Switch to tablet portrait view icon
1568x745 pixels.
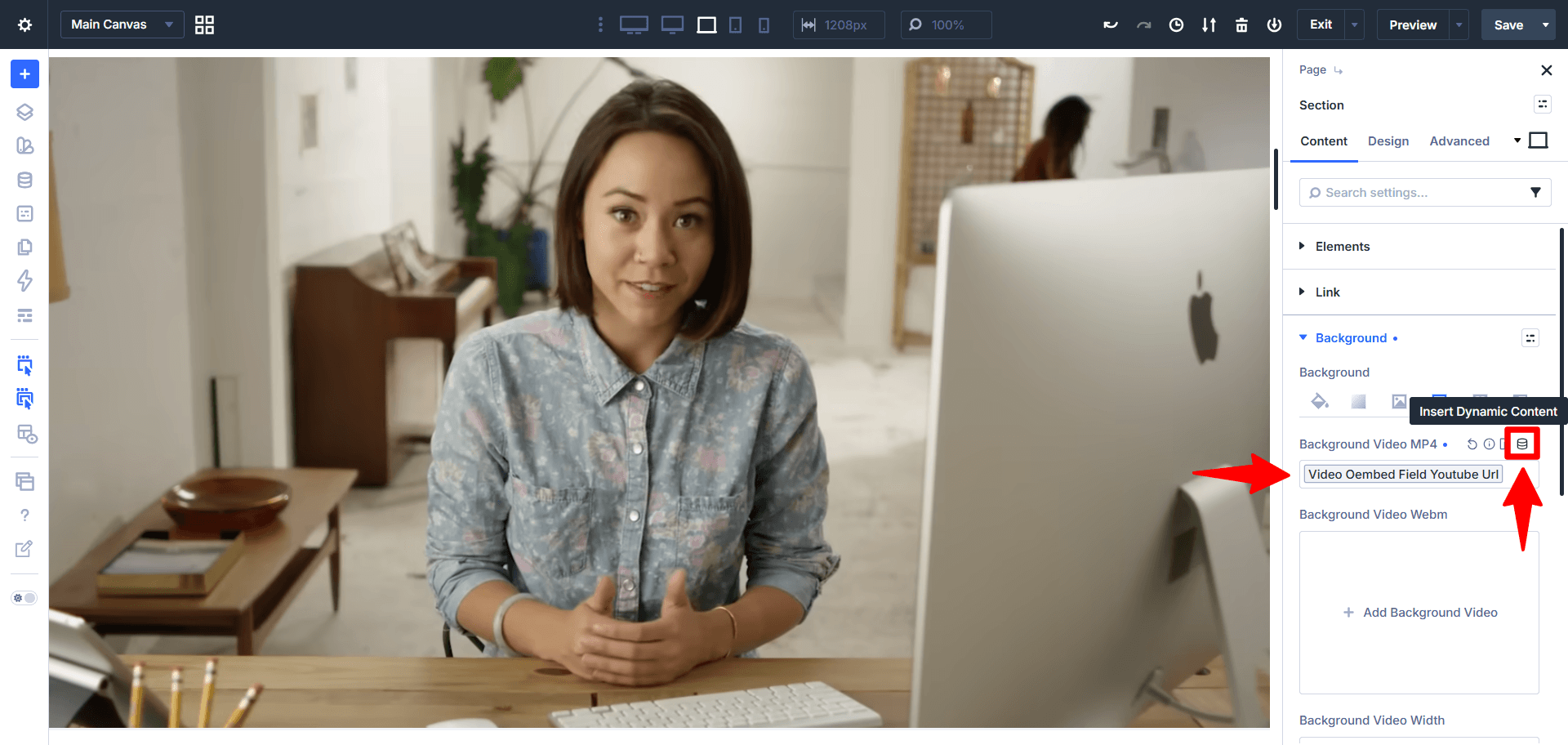point(735,25)
